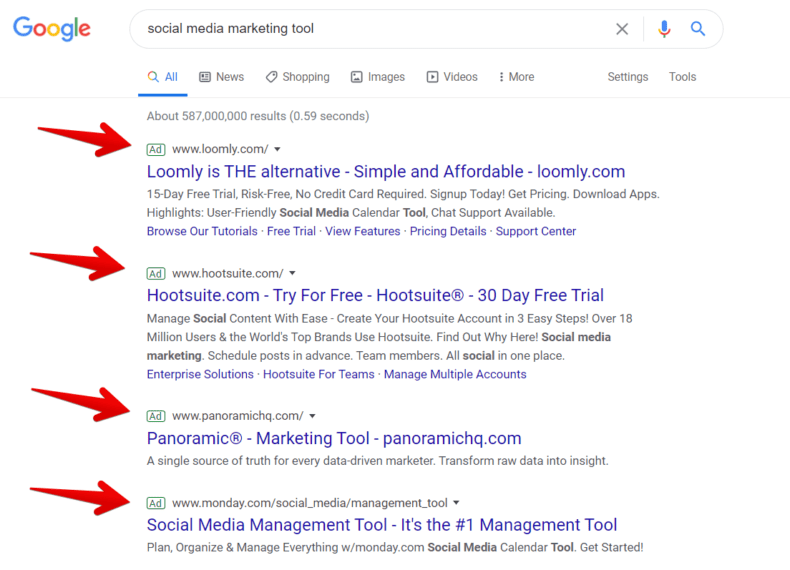
Task: Start voice search with microphone icon
Action: [664, 29]
